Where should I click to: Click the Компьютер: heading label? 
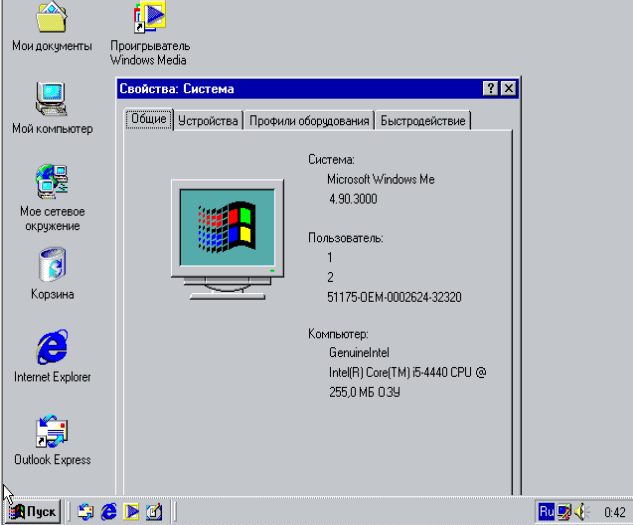[x=338, y=334]
